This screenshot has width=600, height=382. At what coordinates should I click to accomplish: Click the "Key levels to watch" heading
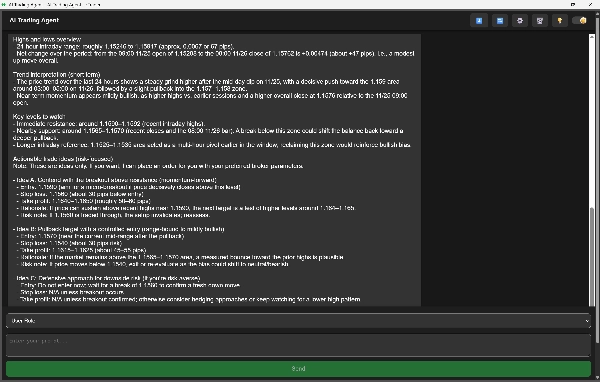point(39,117)
